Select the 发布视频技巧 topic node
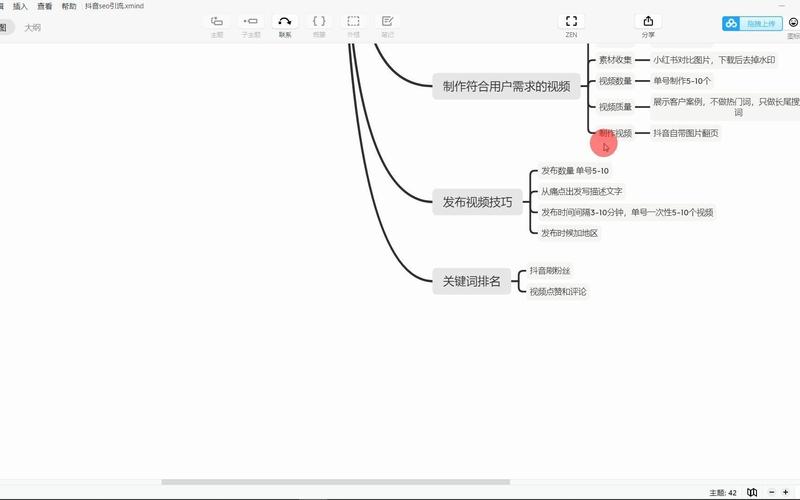 coord(477,202)
